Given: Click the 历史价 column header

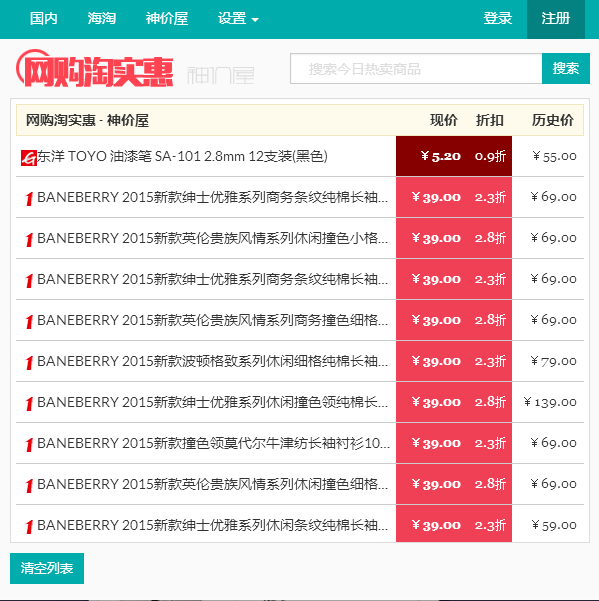Looking at the screenshot, I should 553,120.
